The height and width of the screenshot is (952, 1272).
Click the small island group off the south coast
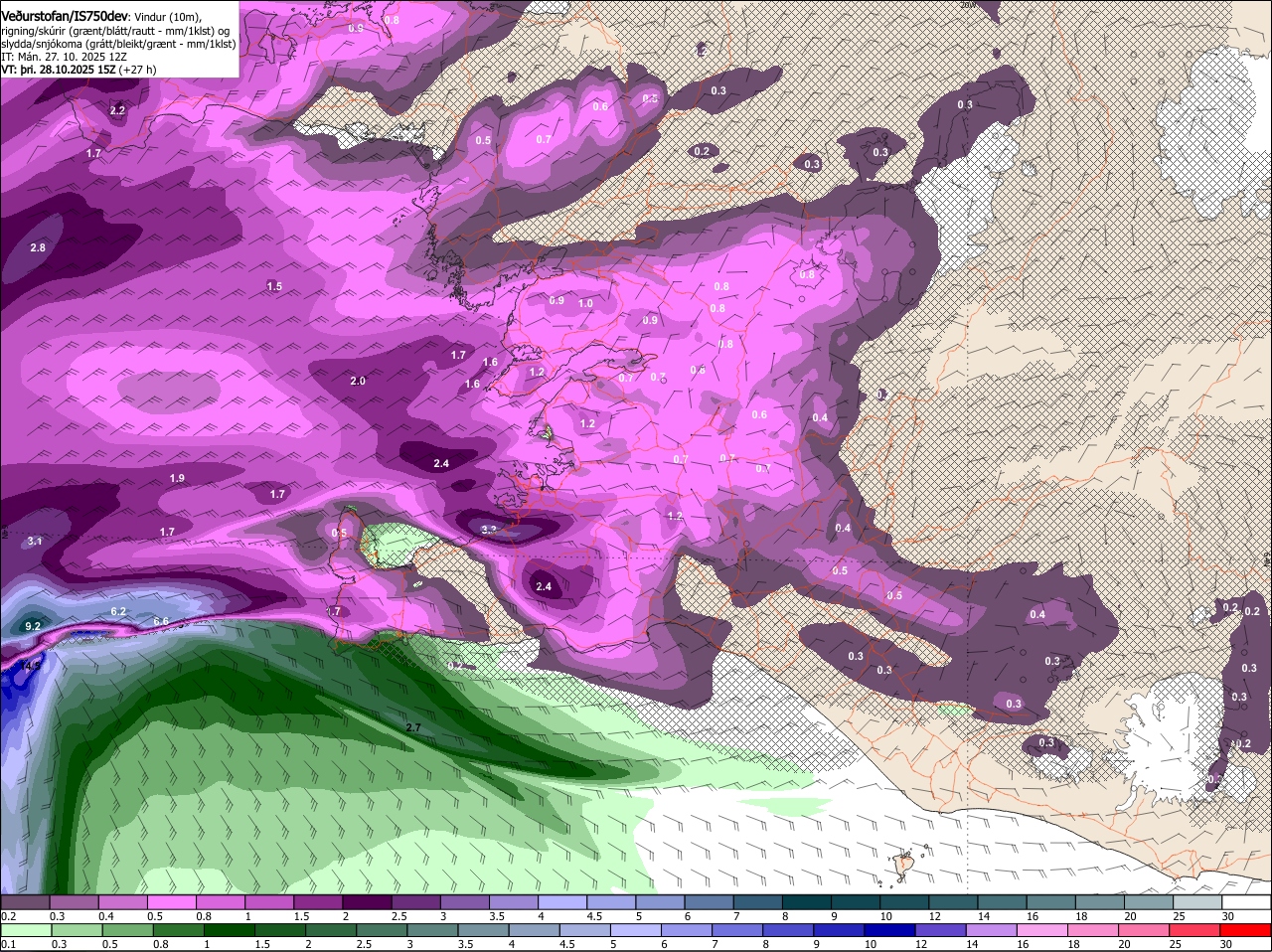[904, 865]
